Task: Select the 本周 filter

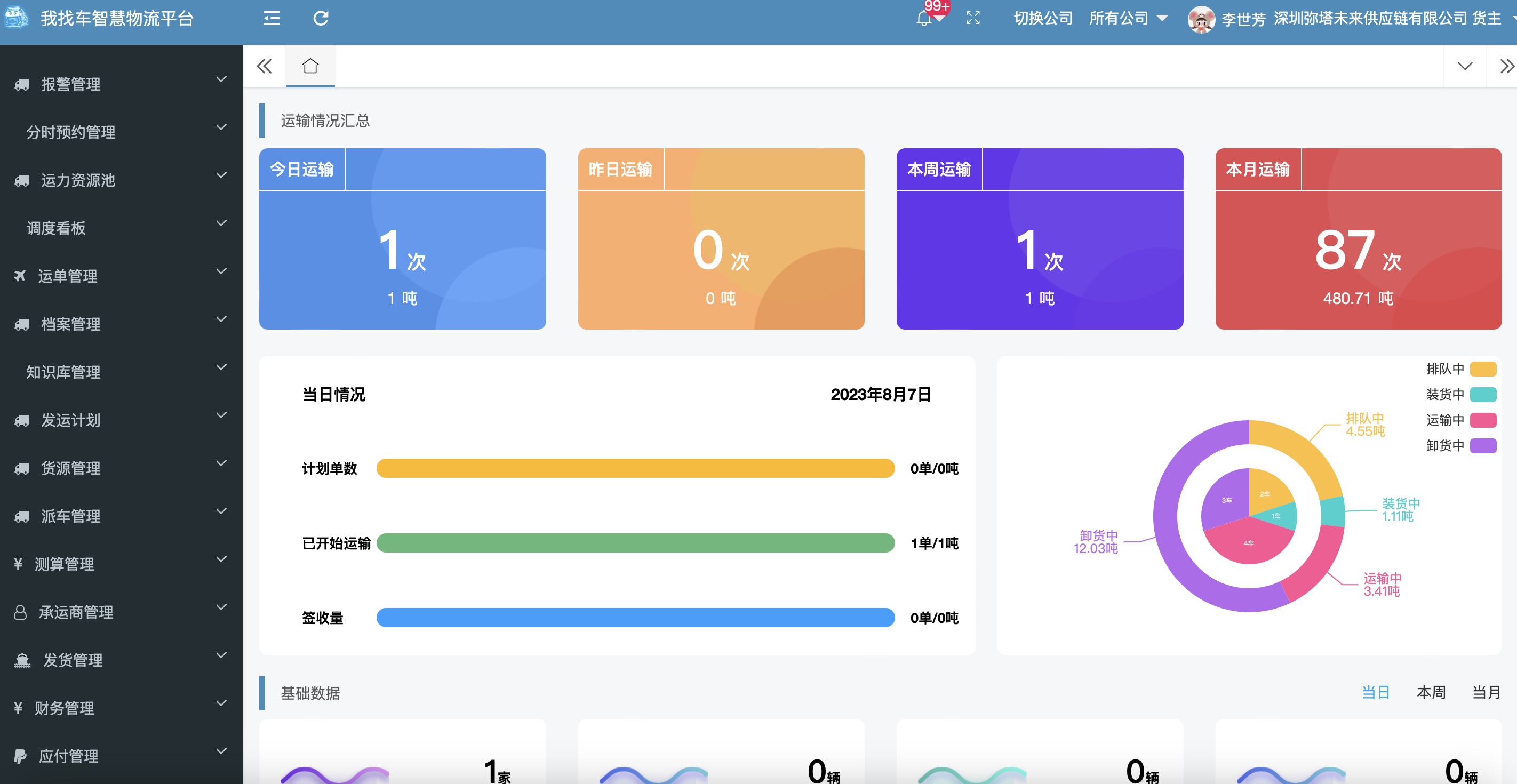Action: (x=1431, y=692)
